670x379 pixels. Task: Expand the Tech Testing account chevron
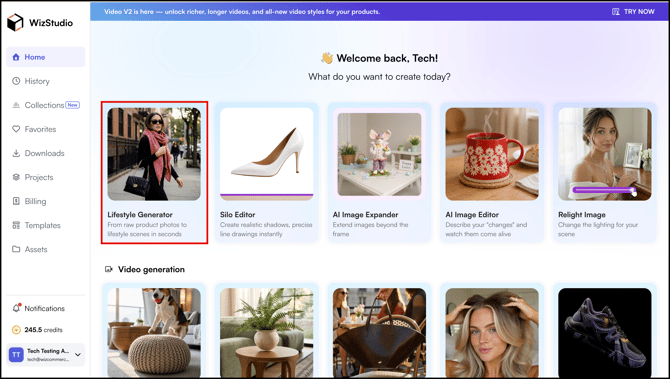pyautogui.click(x=78, y=355)
